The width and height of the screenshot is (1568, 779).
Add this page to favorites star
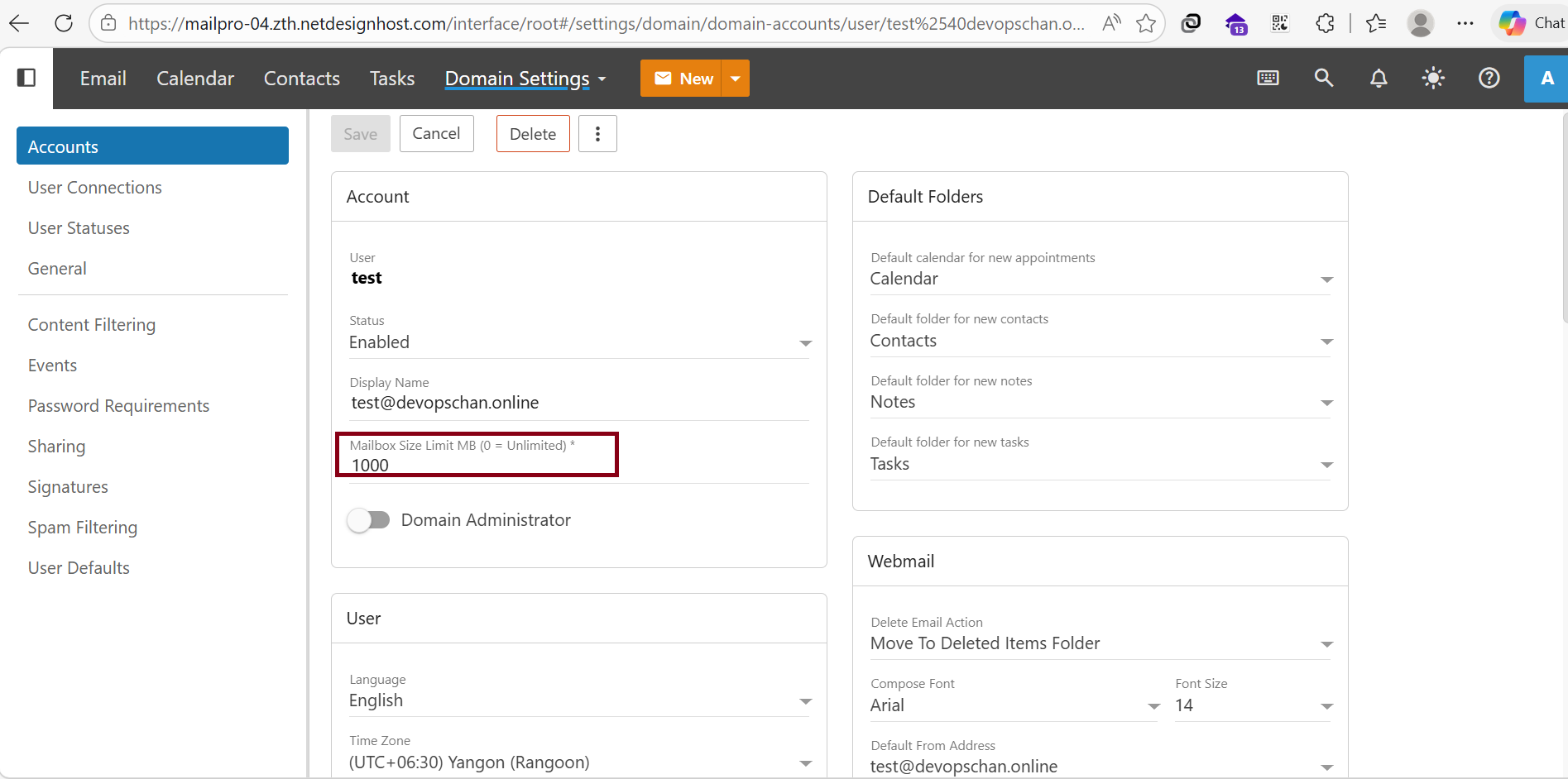click(1146, 23)
